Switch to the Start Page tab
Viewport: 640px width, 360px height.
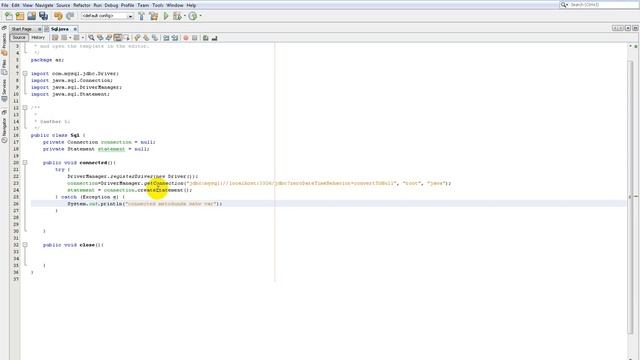coord(22,29)
